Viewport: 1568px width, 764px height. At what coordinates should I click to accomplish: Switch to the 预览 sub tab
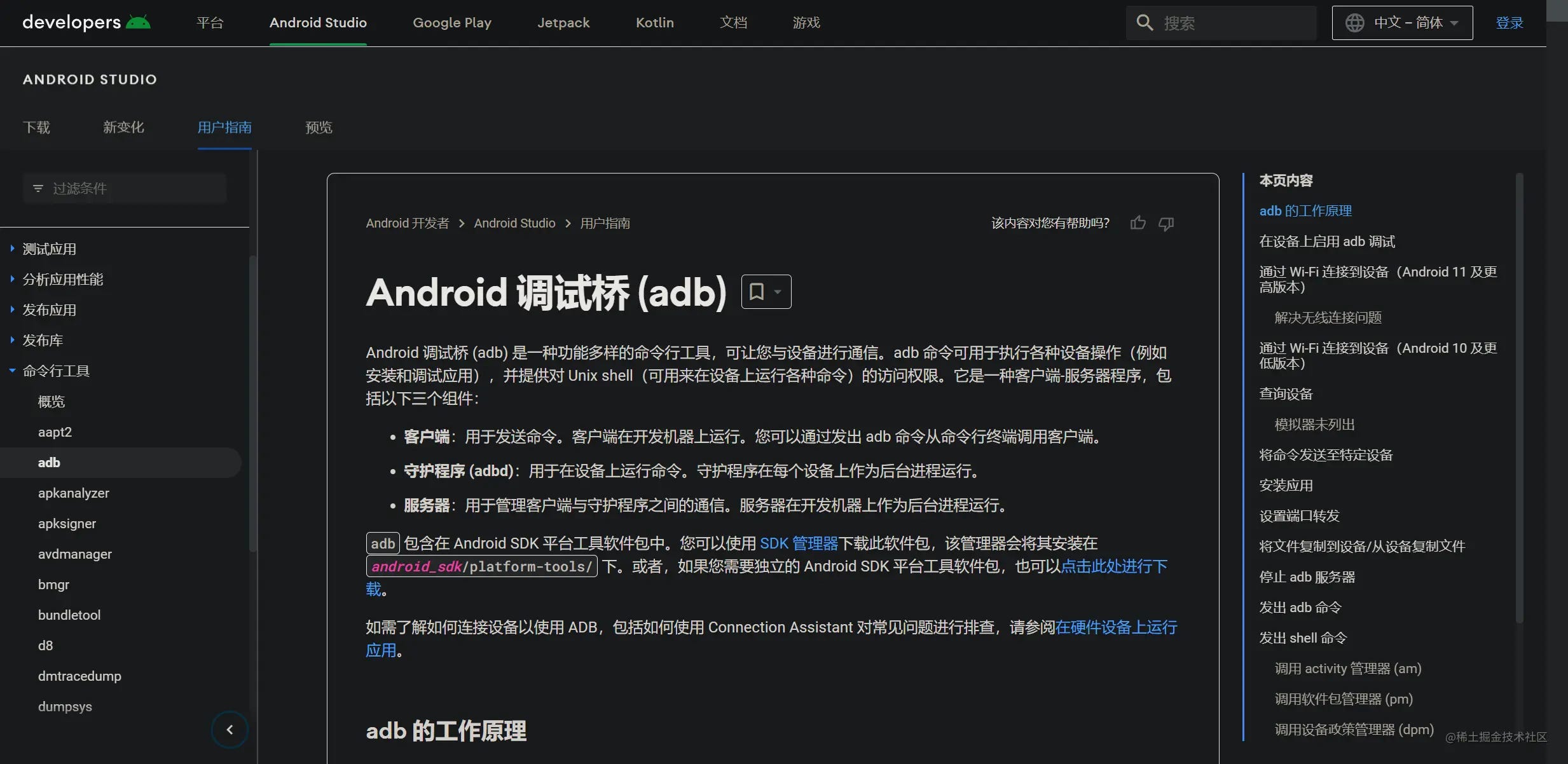pyautogui.click(x=319, y=127)
